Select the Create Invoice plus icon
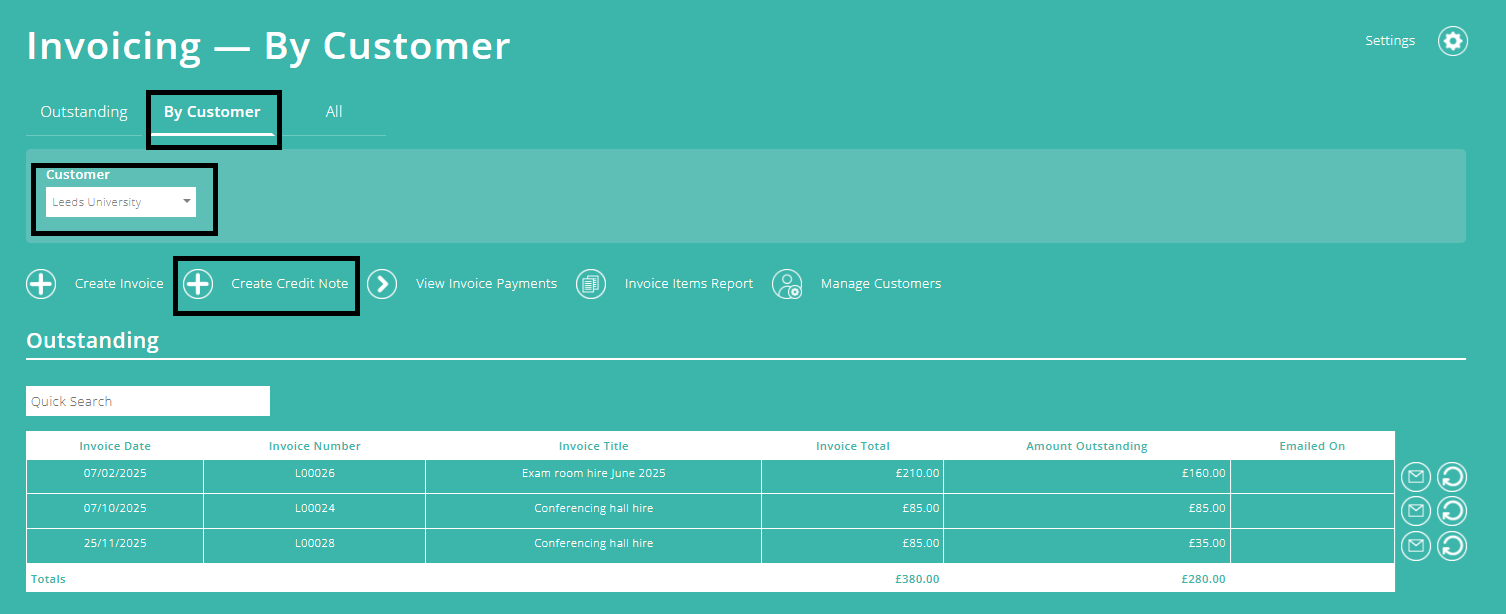Screen dimensions: 1506x614 point(41,284)
